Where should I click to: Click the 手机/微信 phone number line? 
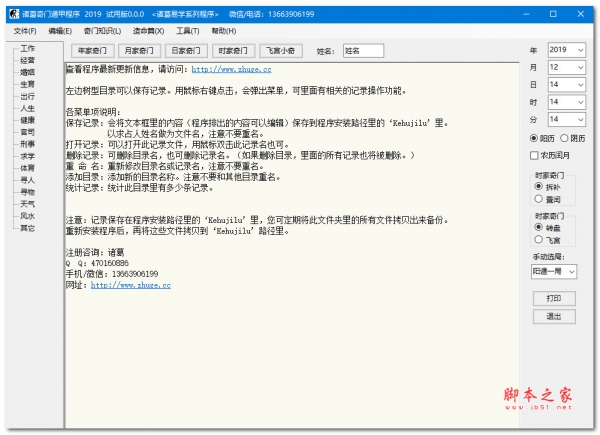pos(112,274)
